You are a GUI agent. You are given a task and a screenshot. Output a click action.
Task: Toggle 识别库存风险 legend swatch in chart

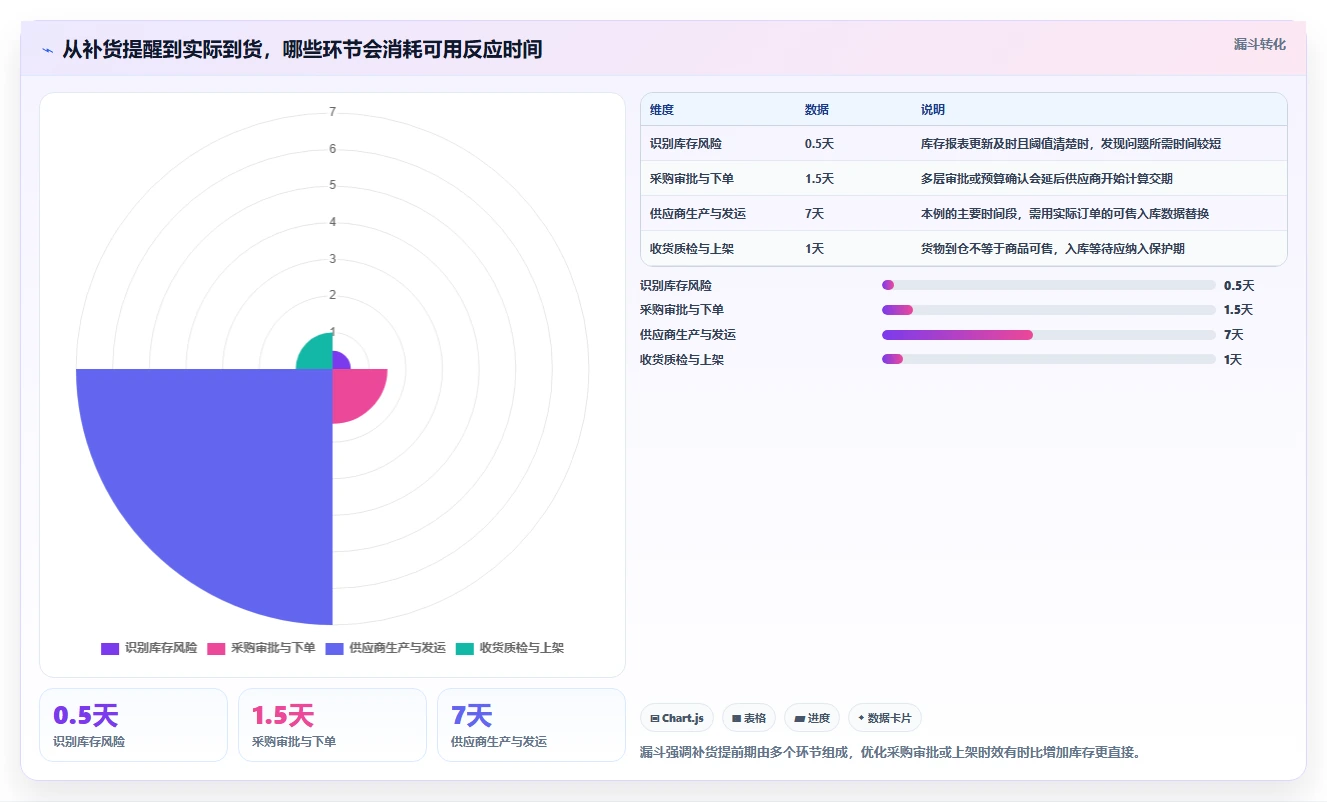(x=110, y=648)
